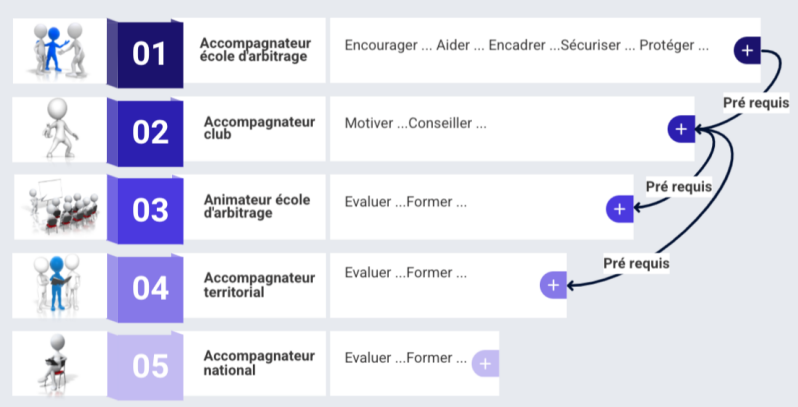Expand the Accompagnateur école d'arbitrage plus button
Screen dimensions: 798x407
(748, 49)
